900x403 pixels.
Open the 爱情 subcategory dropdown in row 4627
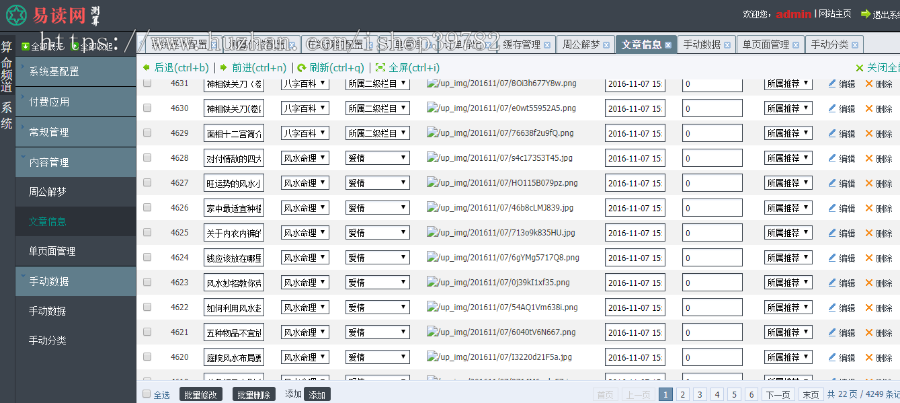point(377,183)
